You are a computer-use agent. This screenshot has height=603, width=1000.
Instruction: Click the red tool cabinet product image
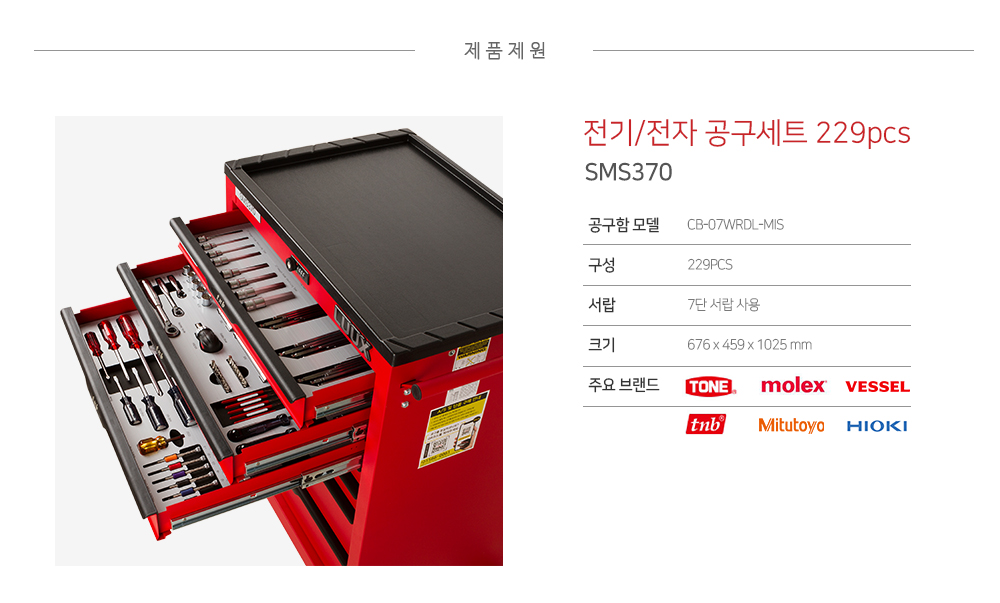279,341
